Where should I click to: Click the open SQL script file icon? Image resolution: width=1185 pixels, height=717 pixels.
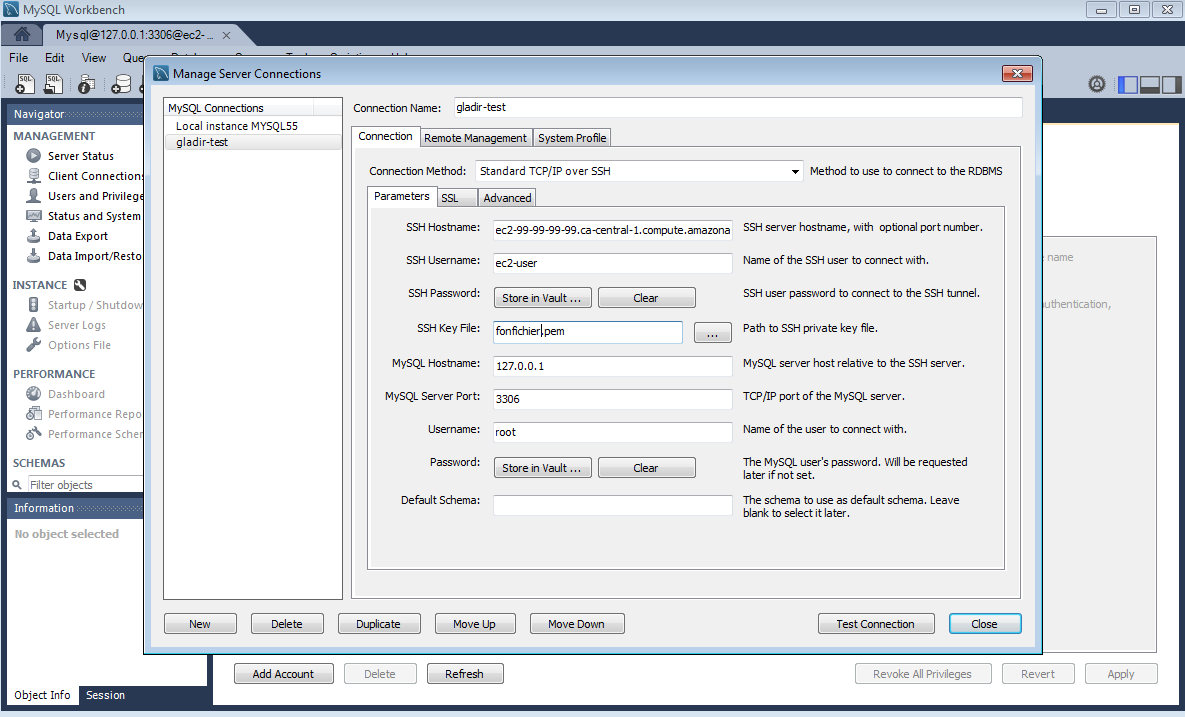55,85
